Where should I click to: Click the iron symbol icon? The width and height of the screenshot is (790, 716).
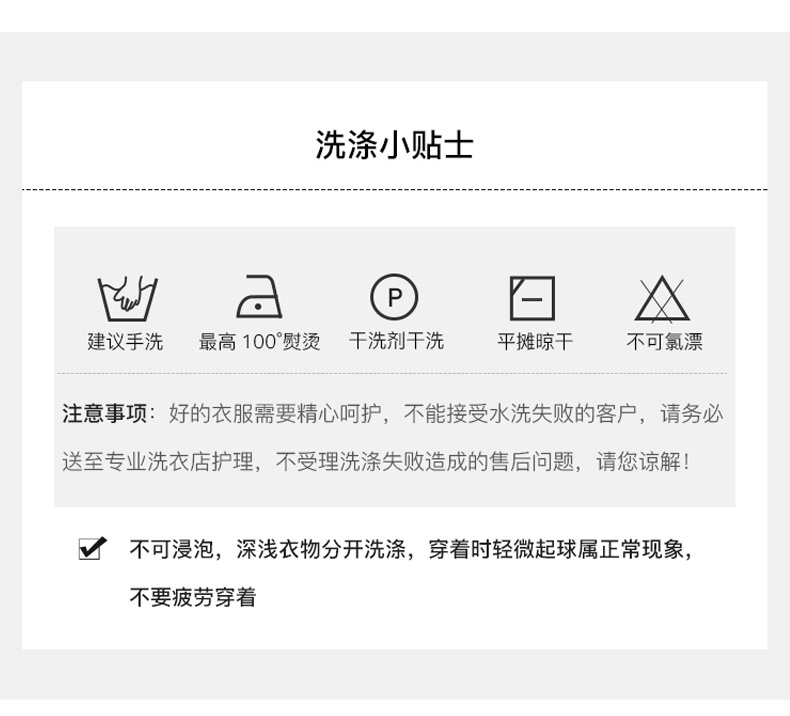(259, 296)
